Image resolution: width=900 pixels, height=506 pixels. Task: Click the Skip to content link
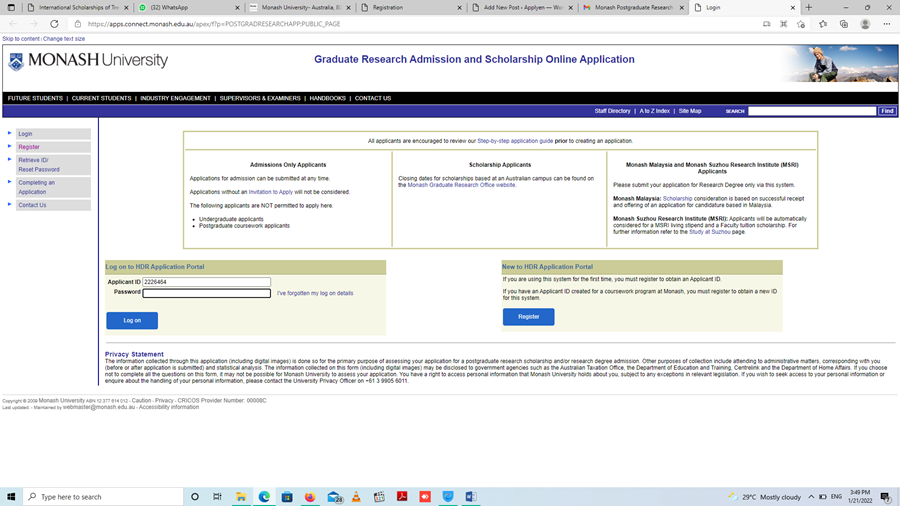click(x=21, y=38)
